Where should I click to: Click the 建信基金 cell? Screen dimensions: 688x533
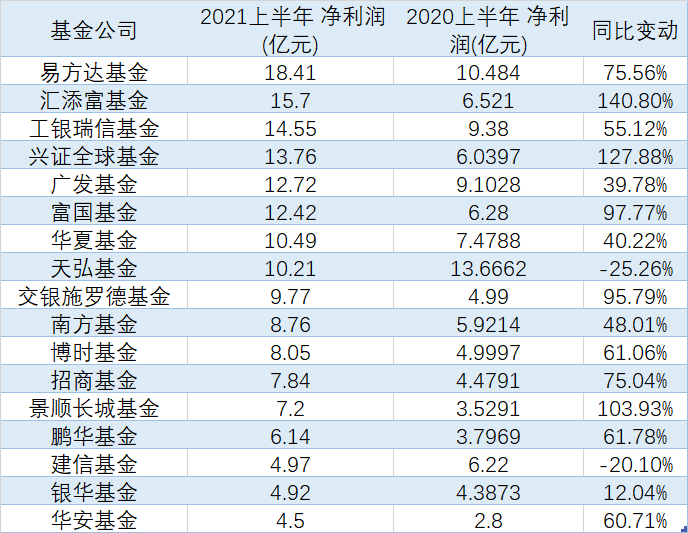pyautogui.click(x=94, y=463)
